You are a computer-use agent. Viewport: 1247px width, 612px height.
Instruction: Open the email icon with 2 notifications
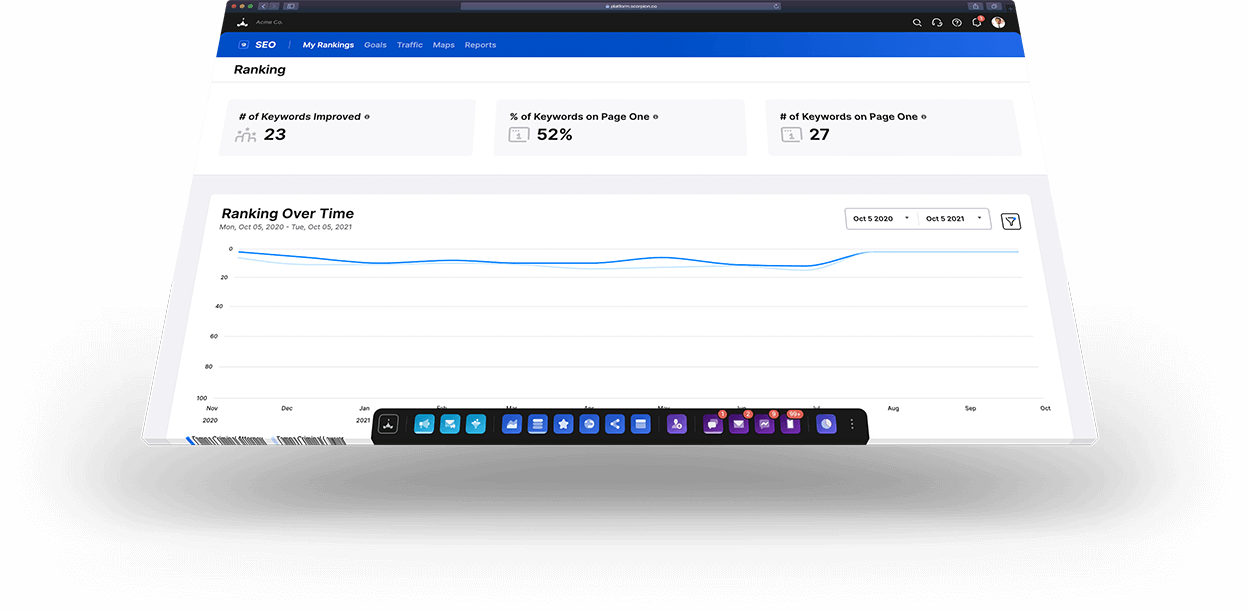(x=739, y=424)
